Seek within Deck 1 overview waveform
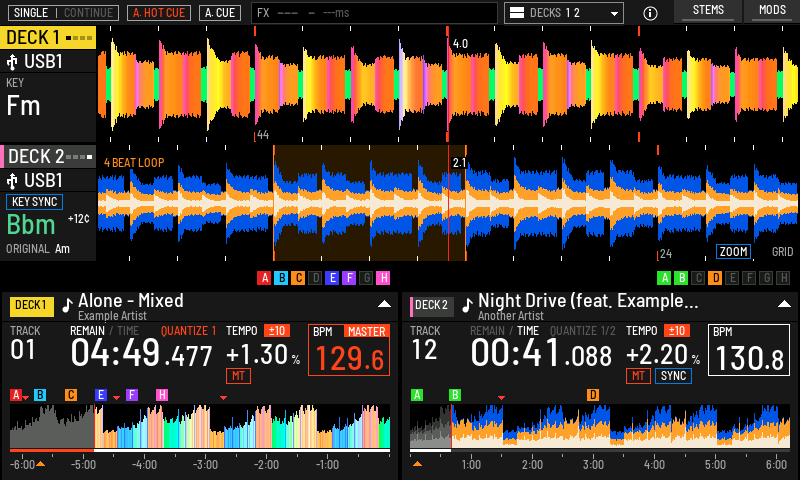The image size is (800, 480). pyautogui.click(x=200, y=426)
